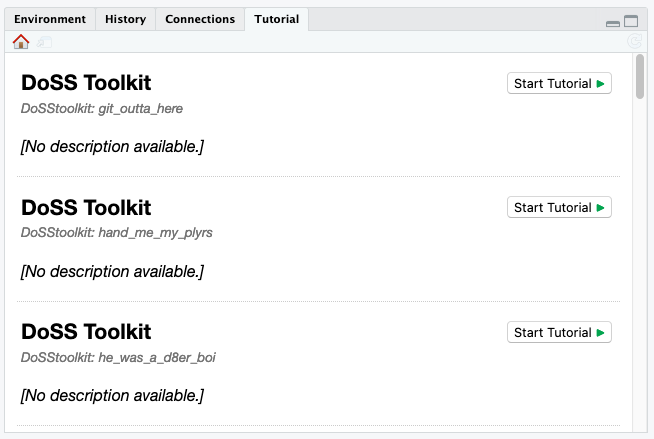This screenshot has width=654, height=439.
Task: Click the refresh icon in tutorial toolbar
Action: pos(634,41)
